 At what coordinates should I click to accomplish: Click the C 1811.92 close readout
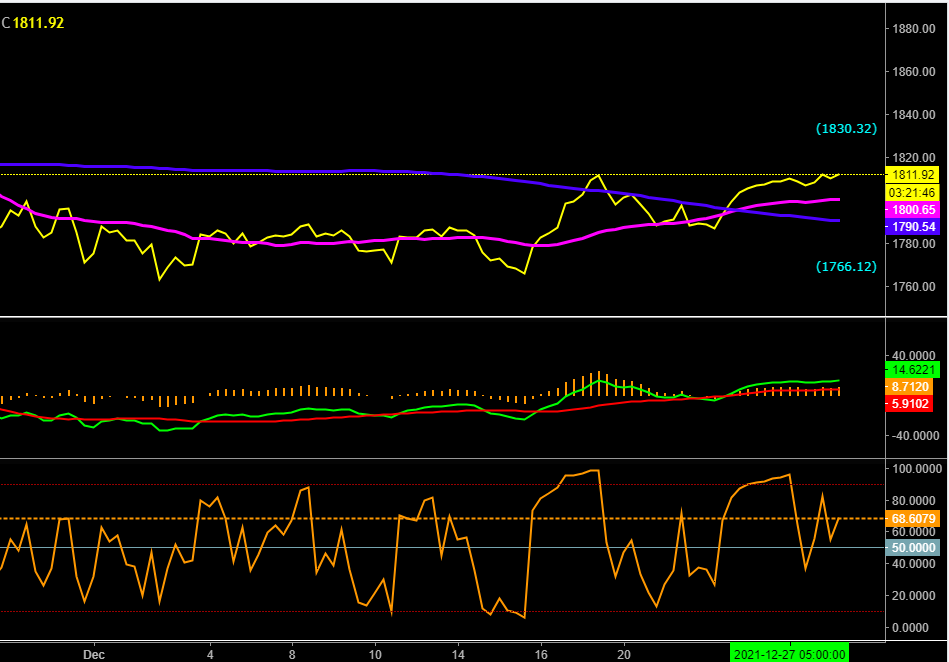pyautogui.click(x=33, y=23)
